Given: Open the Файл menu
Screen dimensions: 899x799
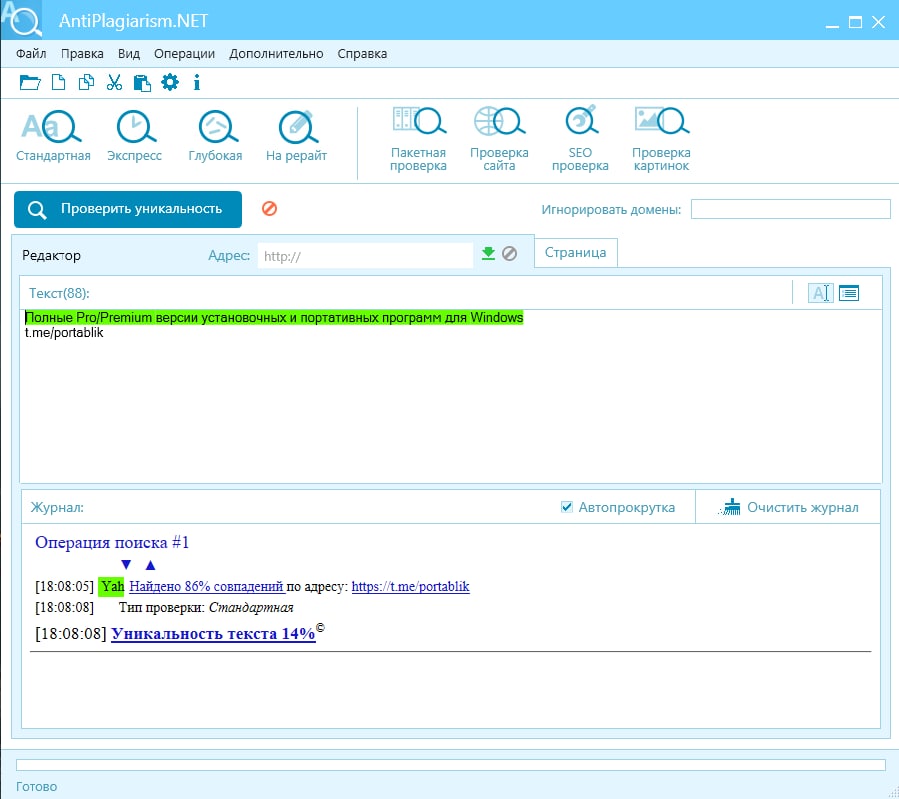Looking at the screenshot, I should tap(31, 53).
